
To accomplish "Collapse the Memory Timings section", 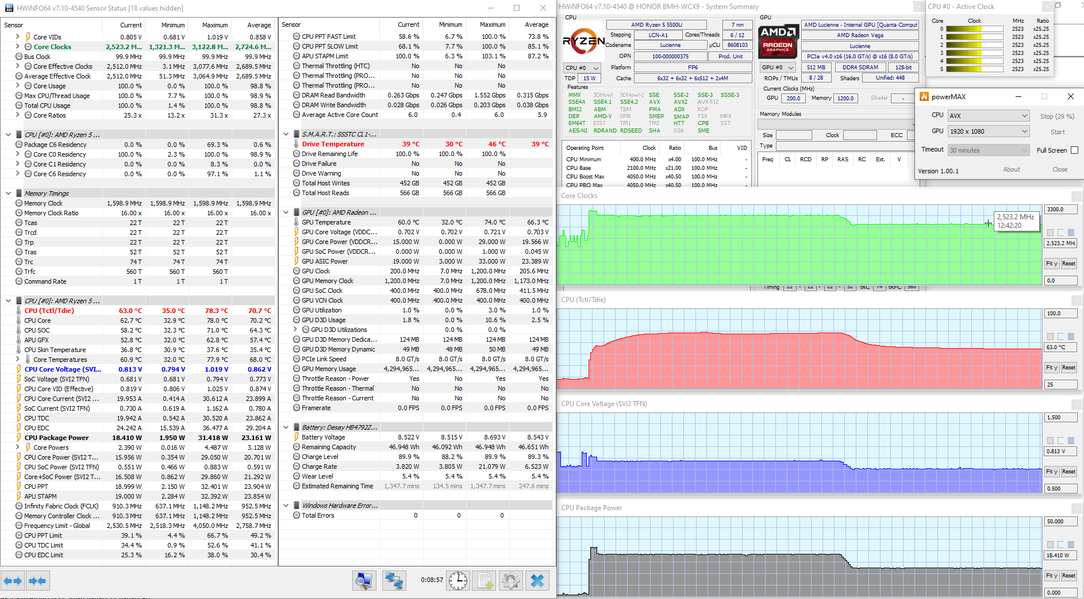I will [8, 194].
